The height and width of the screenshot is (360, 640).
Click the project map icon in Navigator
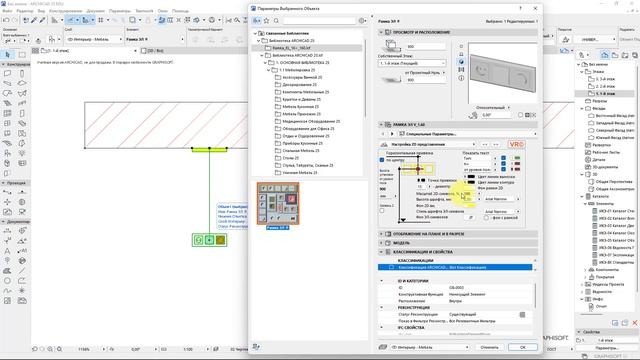tap(604, 55)
